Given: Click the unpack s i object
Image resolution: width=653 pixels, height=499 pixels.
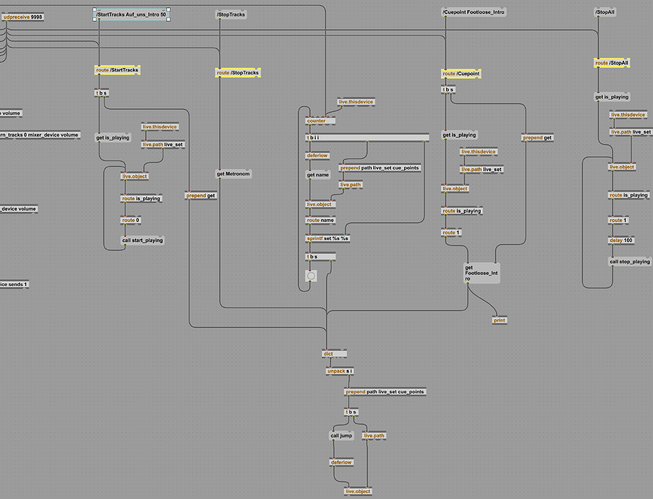Looking at the screenshot, I should 340,371.
